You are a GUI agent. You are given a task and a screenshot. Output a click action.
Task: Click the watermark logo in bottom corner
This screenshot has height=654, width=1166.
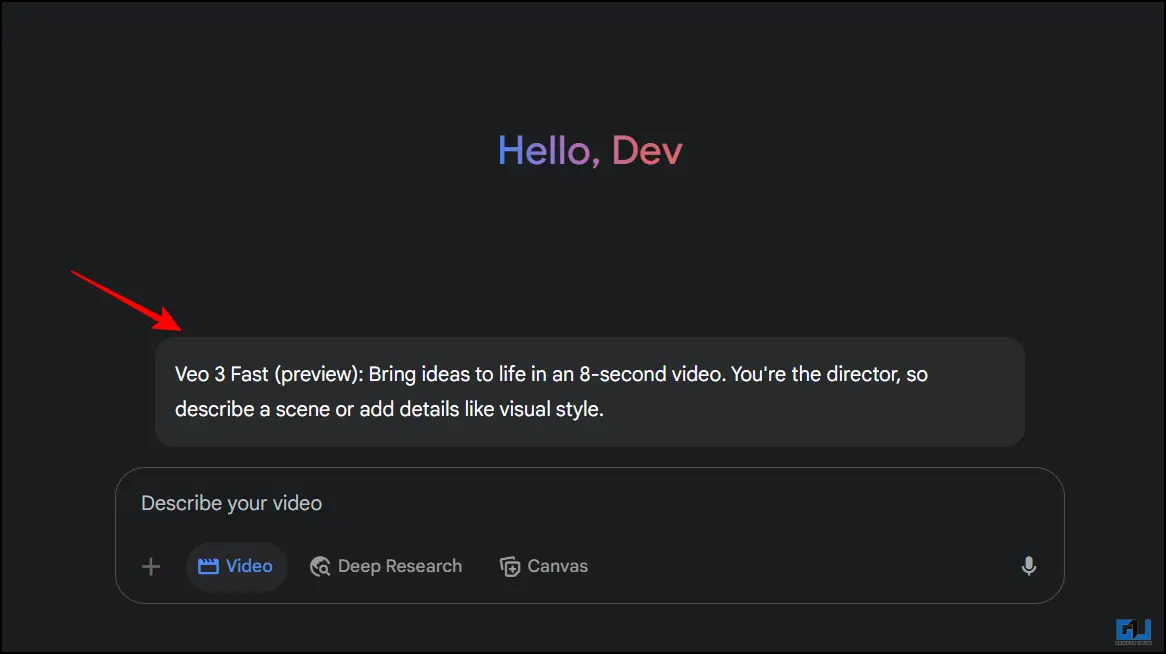[1133, 632]
